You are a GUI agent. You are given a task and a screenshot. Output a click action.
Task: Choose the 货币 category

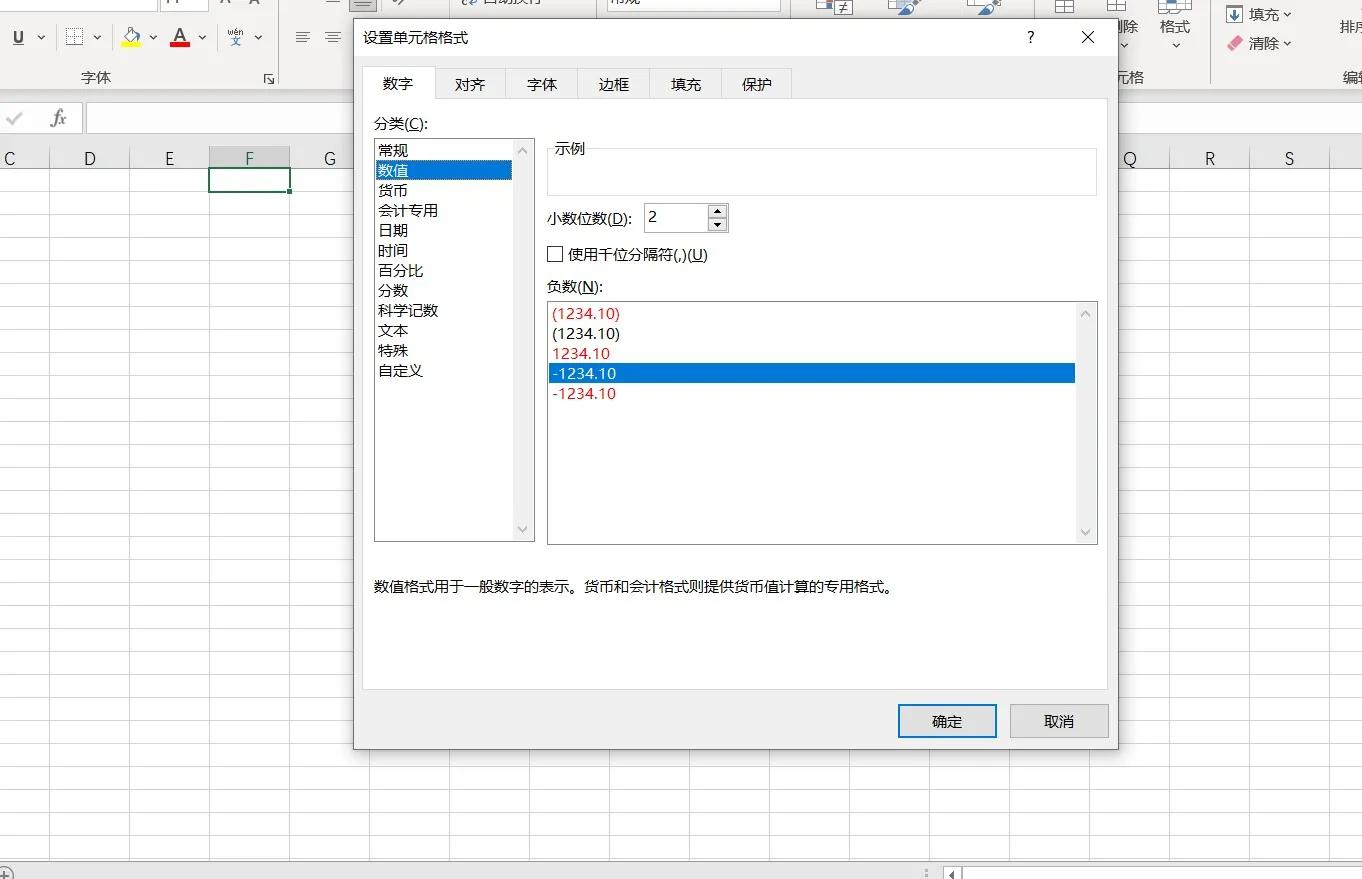point(444,191)
